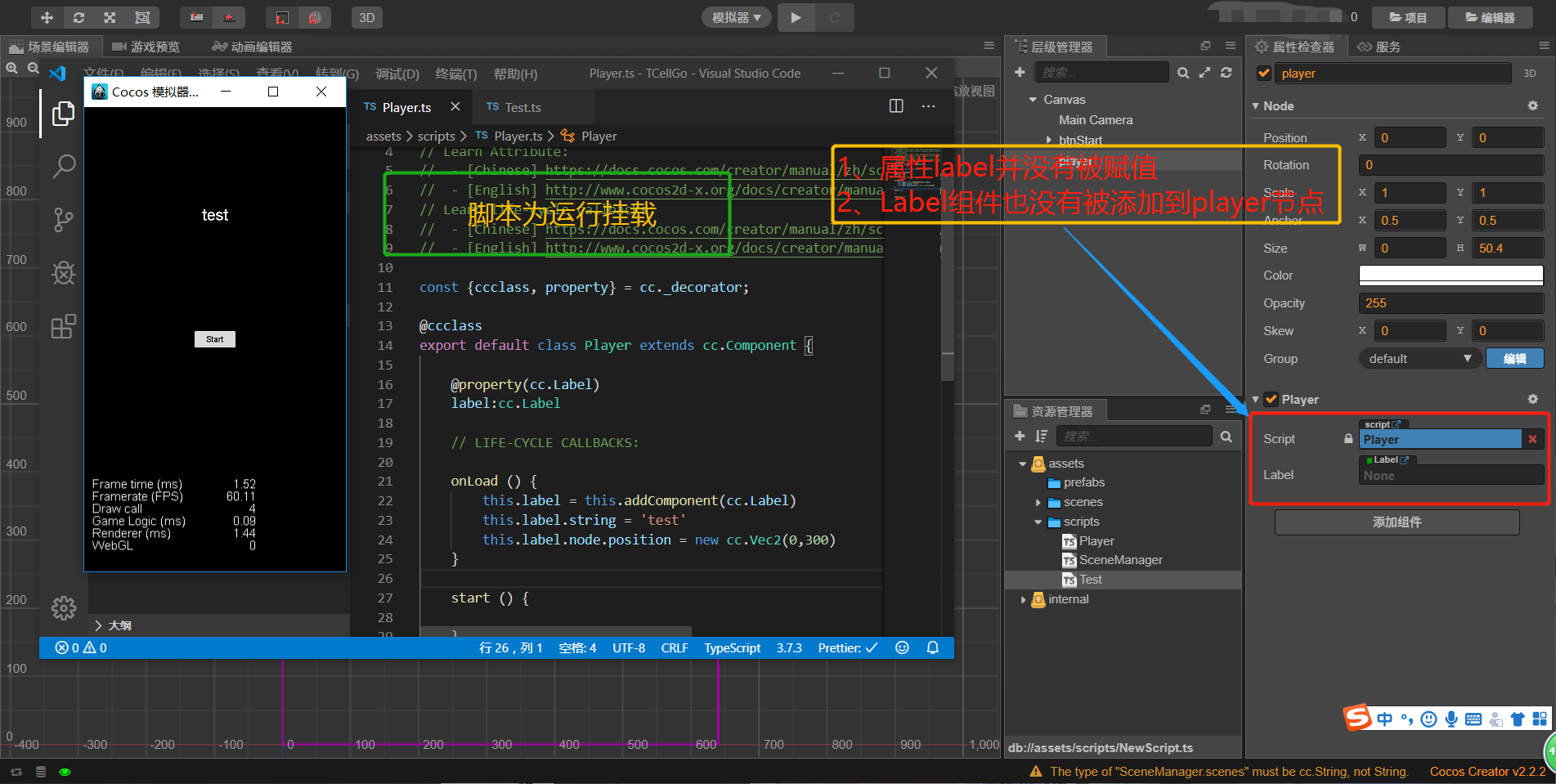The image size is (1556, 784).
Task: Open the VS Code Explorer icon
Action: [63, 114]
